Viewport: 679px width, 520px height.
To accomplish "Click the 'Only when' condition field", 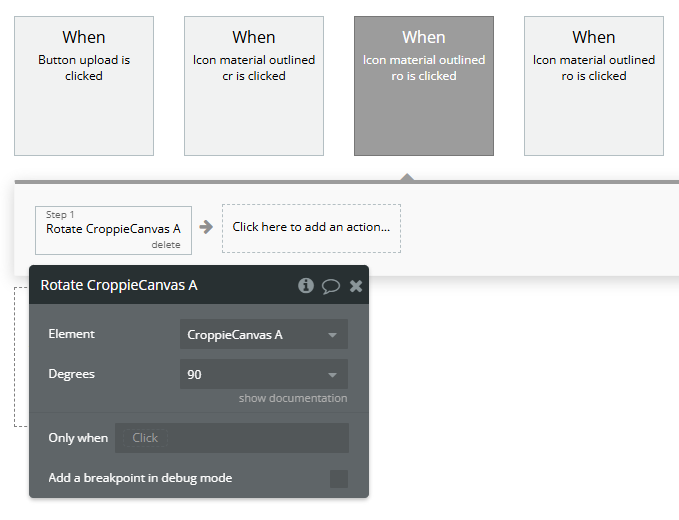I will [x=232, y=438].
